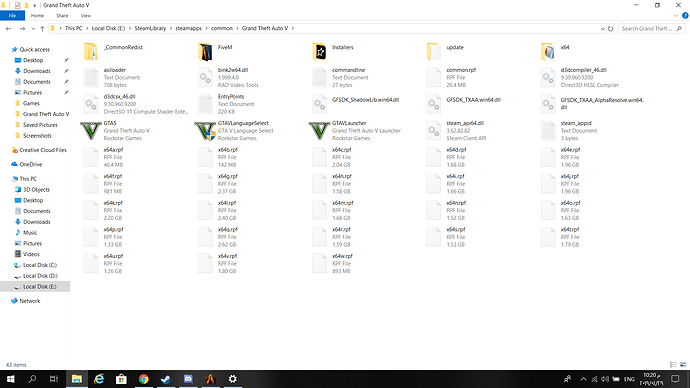The width and height of the screenshot is (690, 388).
Task: Select the GTA5 application icon
Action: [91, 131]
